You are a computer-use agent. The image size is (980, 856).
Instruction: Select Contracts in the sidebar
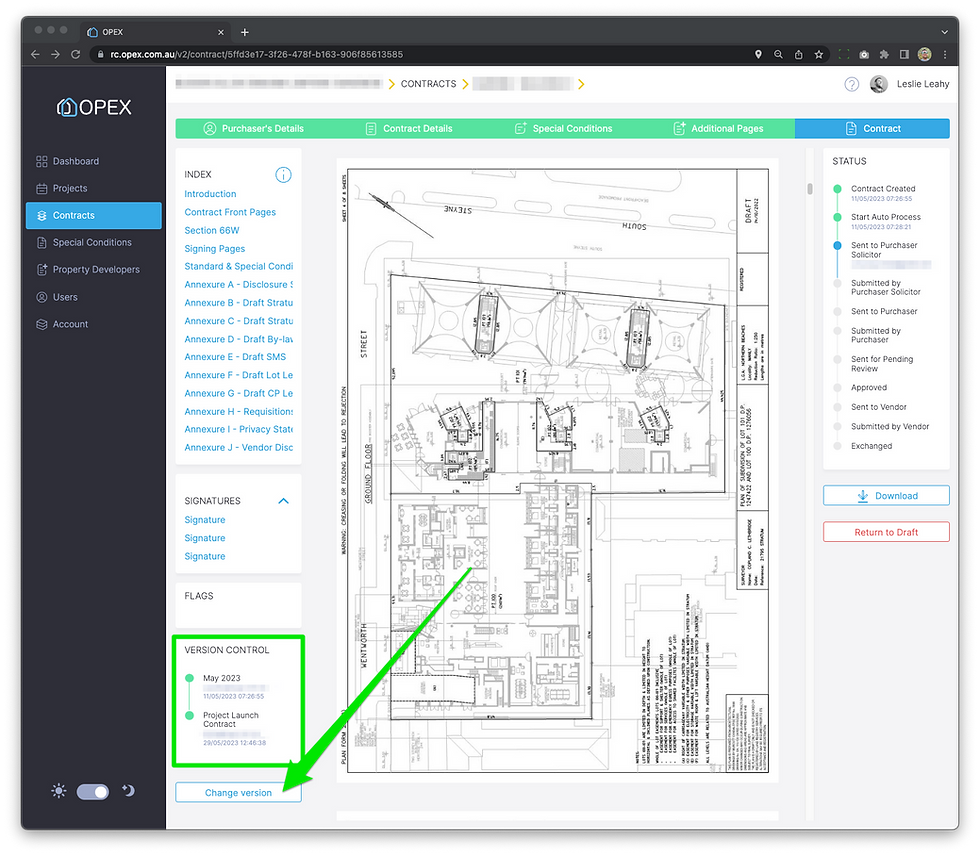(x=94, y=216)
